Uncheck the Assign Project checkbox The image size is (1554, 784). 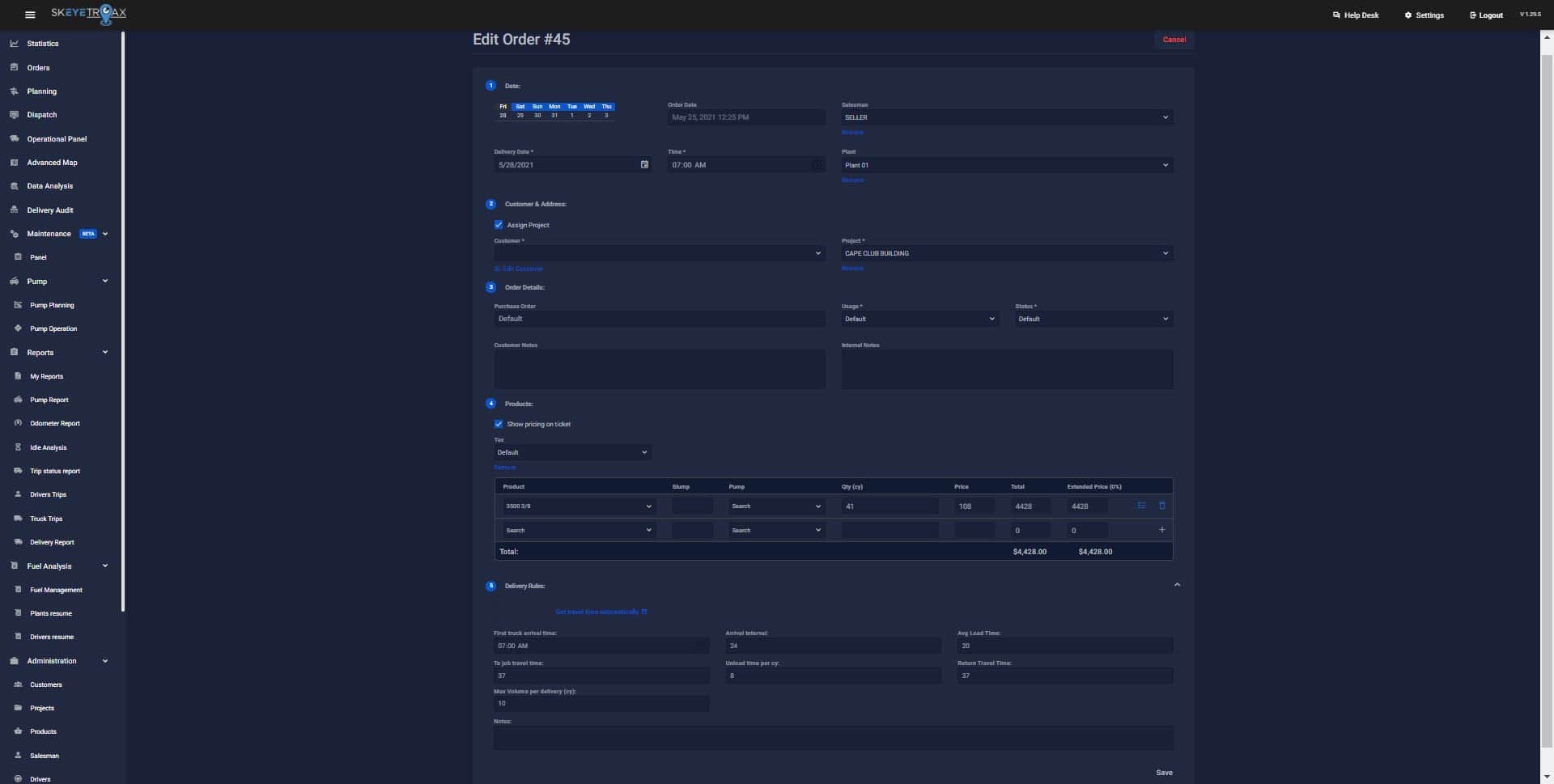tap(499, 225)
